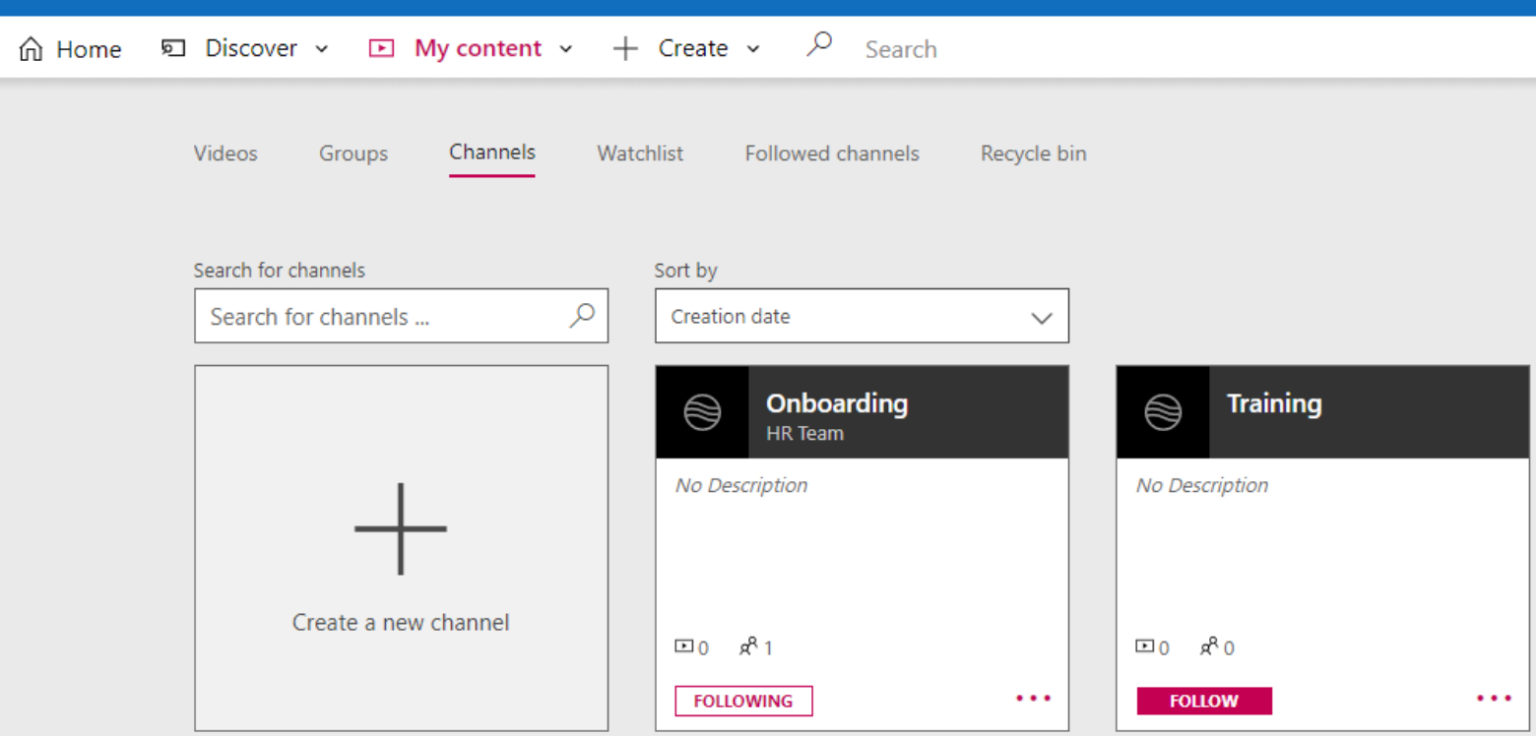1536x736 pixels.
Task: Unfollow Onboarding via the FOLLOWING button
Action: [743, 701]
